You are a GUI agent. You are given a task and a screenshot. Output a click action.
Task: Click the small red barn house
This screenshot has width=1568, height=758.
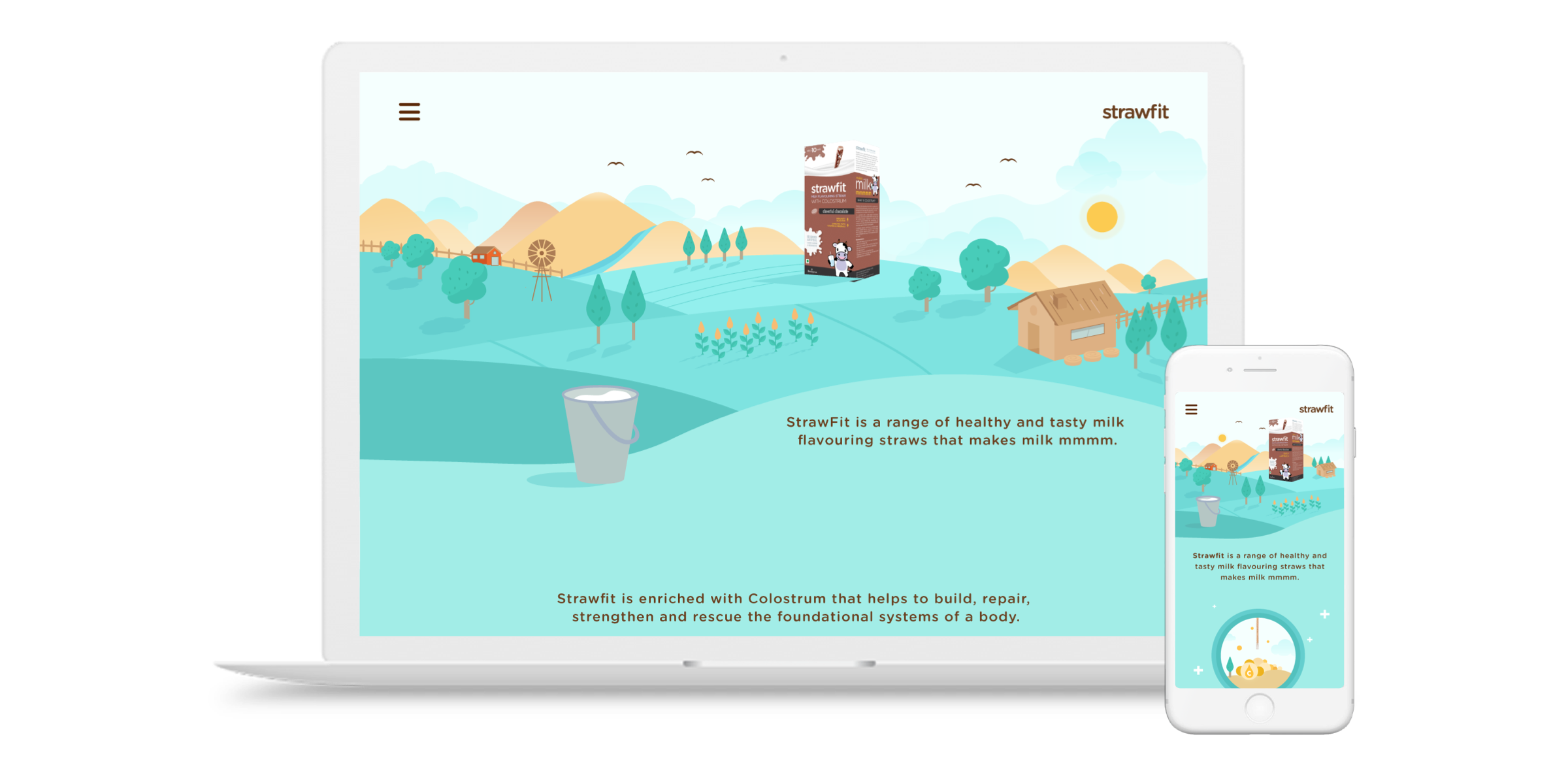[486, 255]
